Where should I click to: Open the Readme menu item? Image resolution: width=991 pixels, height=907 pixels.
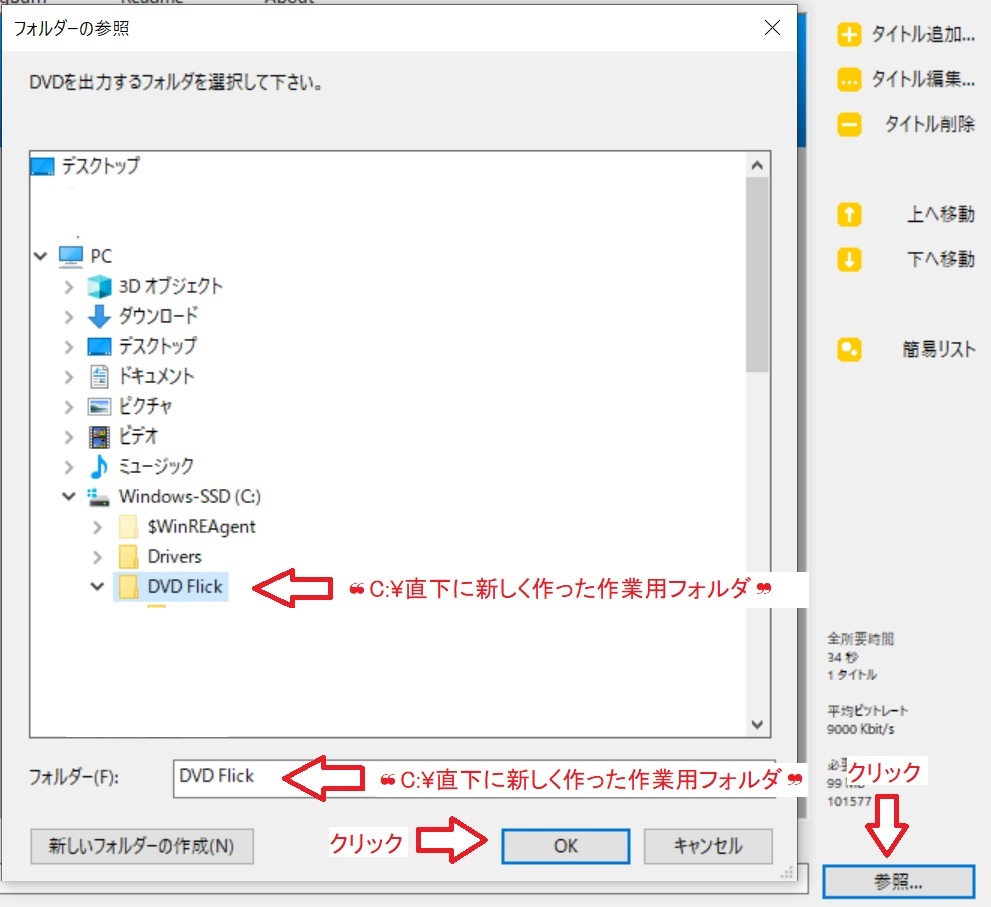[x=152, y=4]
